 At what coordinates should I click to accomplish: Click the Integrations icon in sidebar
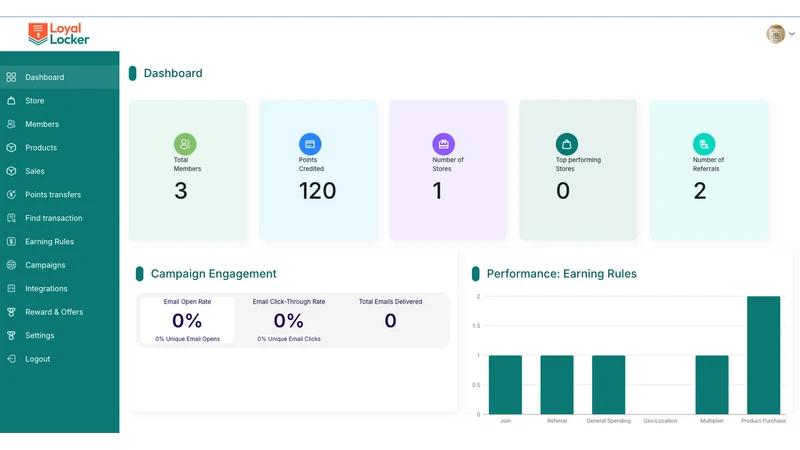[x=11, y=288]
